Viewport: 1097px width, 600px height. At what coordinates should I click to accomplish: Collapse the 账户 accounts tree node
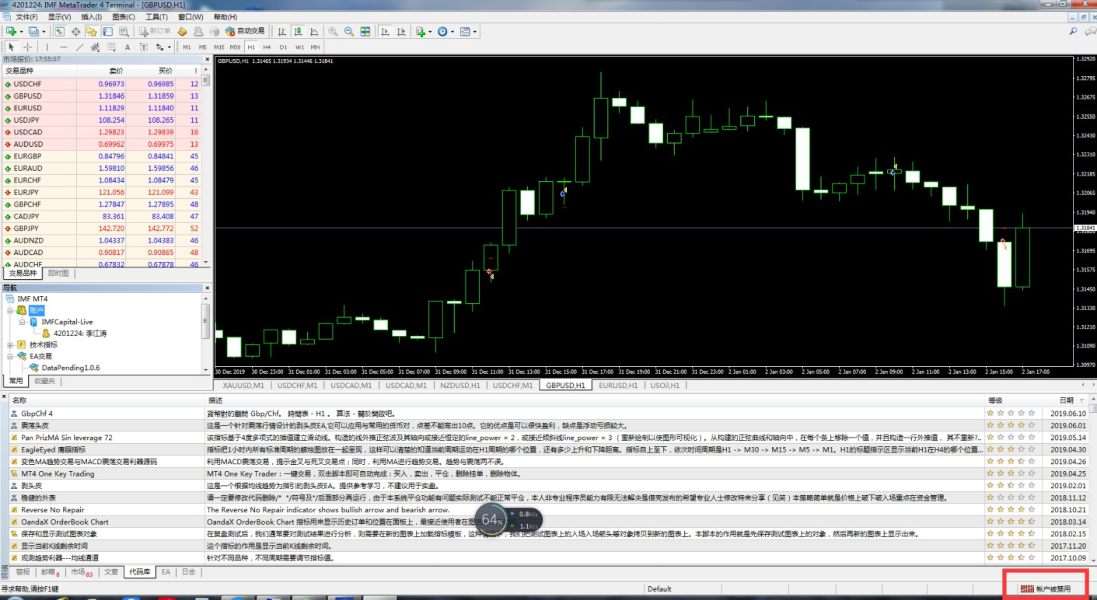[x=11, y=310]
